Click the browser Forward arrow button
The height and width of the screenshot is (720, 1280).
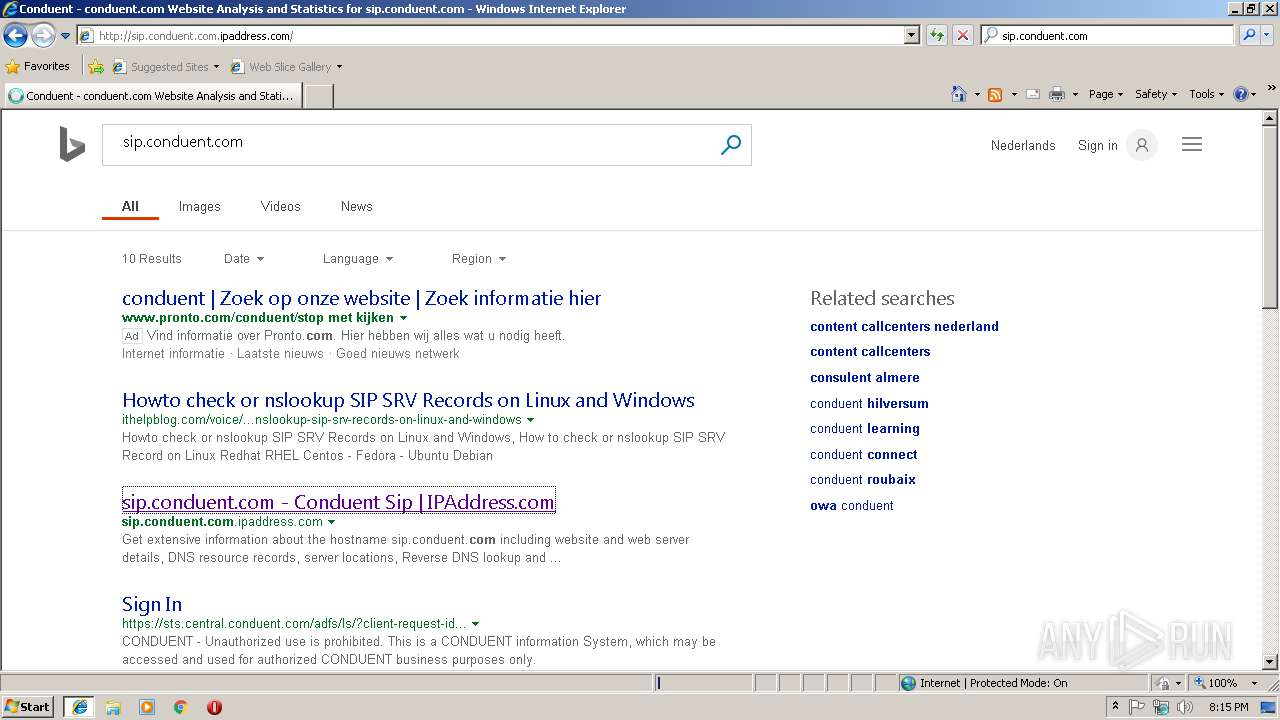43,35
